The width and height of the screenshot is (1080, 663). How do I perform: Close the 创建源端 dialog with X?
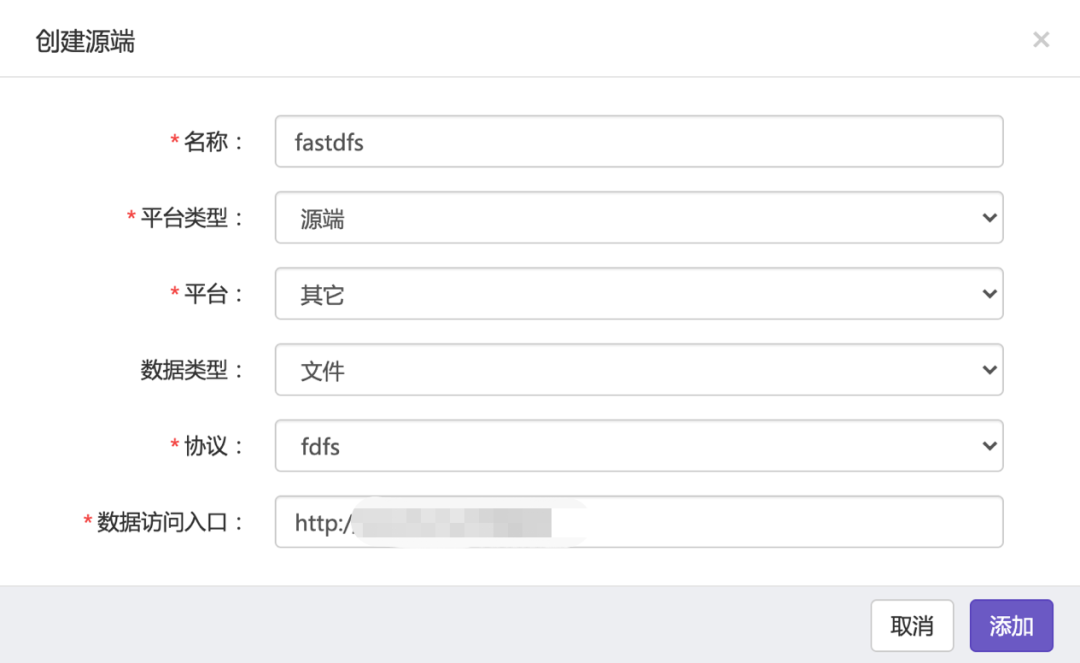tap(1041, 40)
